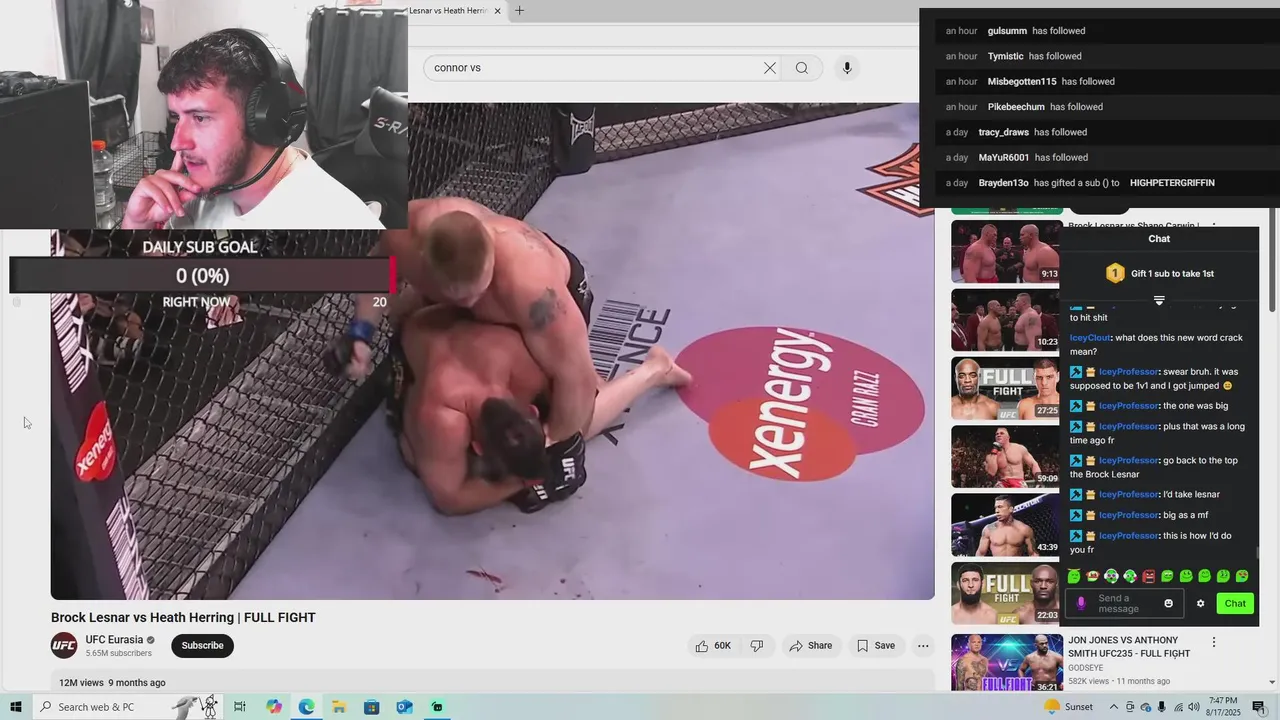
Task: Like the video showing 60K likes
Action: (713, 646)
